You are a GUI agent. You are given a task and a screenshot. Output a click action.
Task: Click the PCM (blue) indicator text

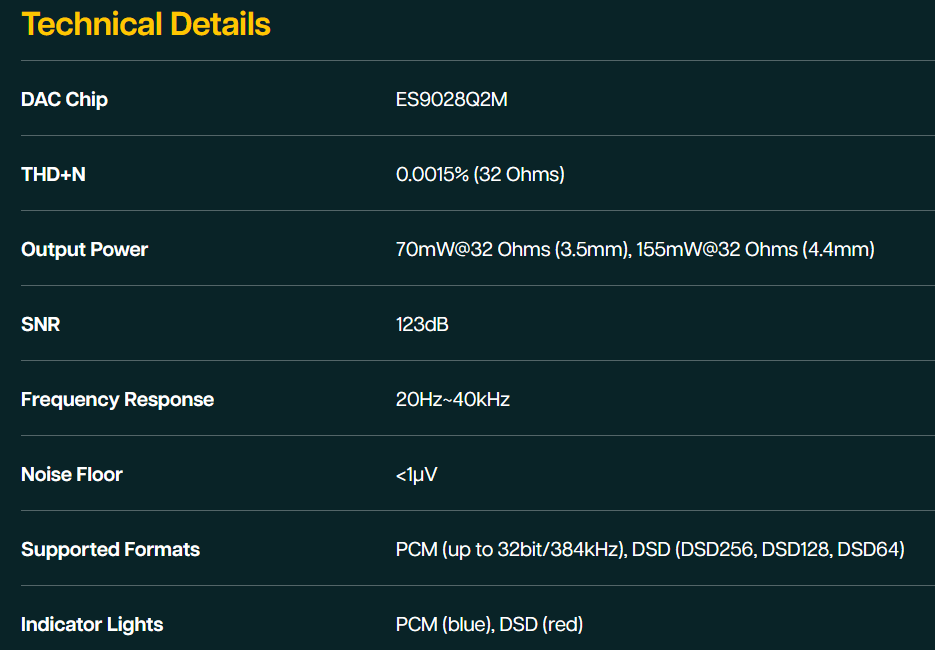(444, 625)
